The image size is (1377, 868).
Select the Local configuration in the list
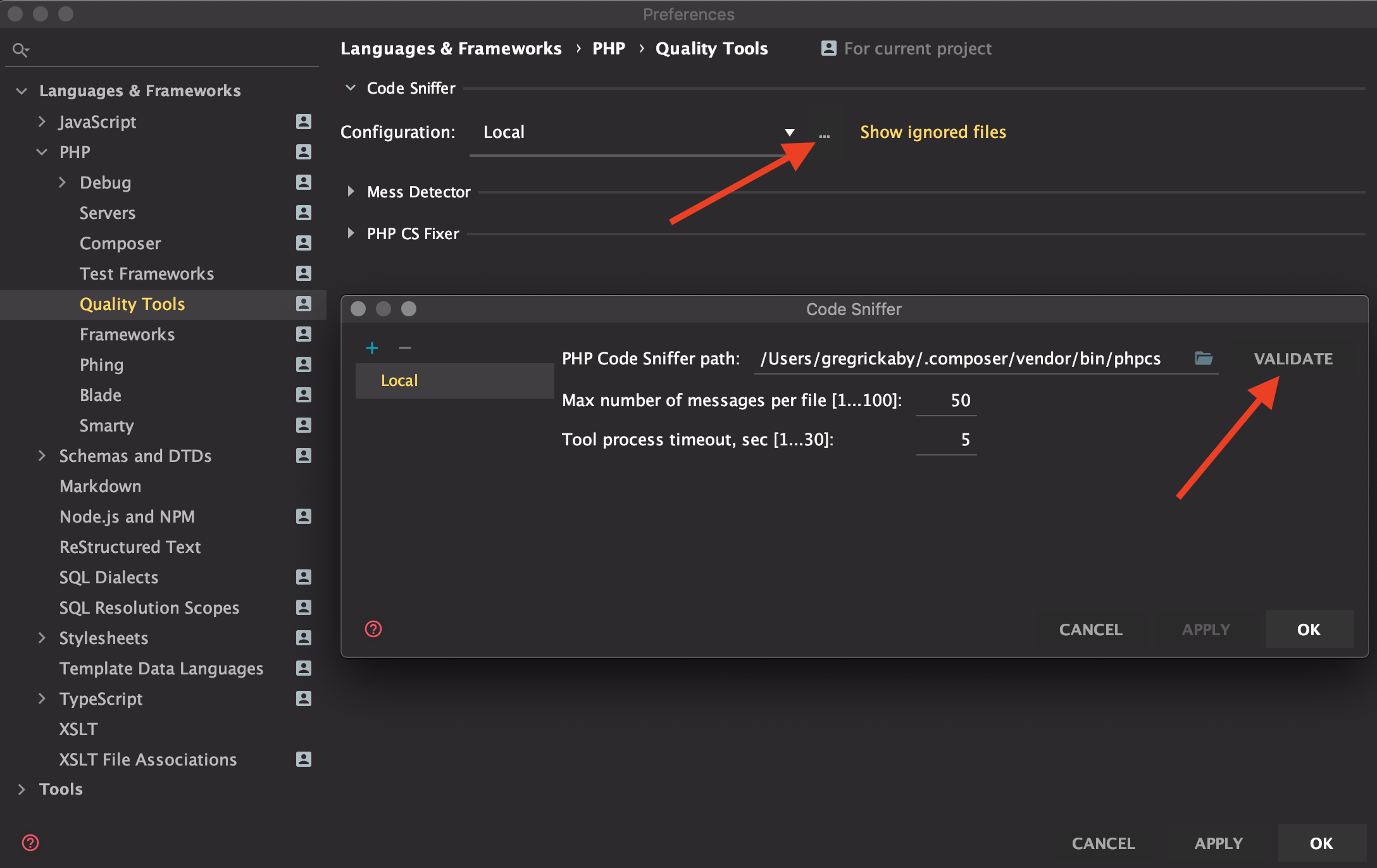click(x=399, y=380)
